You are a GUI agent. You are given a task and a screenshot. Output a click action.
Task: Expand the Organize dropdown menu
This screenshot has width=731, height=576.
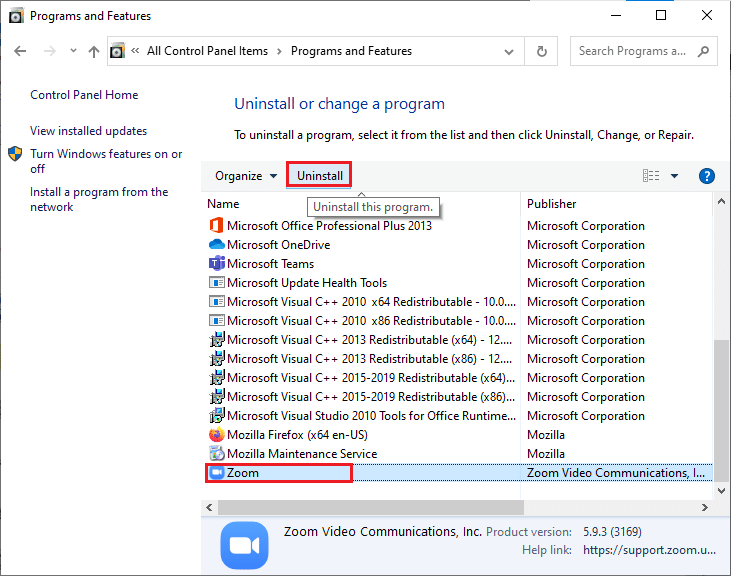pyautogui.click(x=246, y=176)
